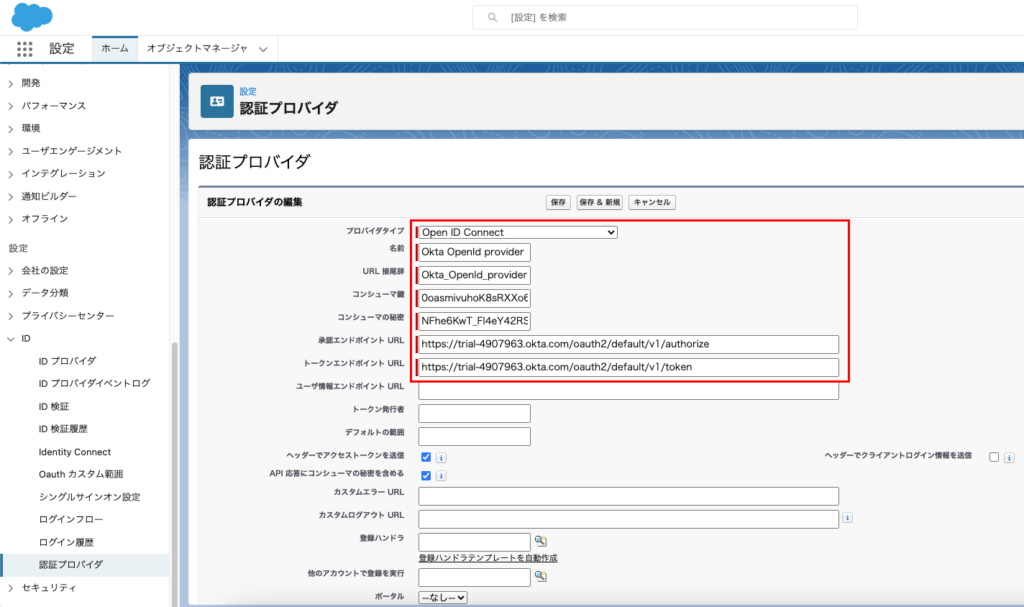Click the 保存 button

(x=558, y=202)
